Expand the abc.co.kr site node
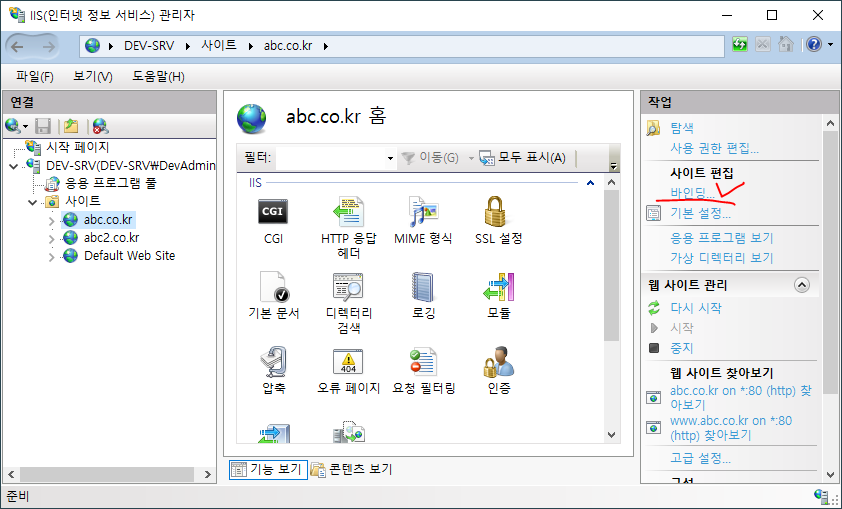Image resolution: width=842 pixels, height=509 pixels. pos(52,221)
